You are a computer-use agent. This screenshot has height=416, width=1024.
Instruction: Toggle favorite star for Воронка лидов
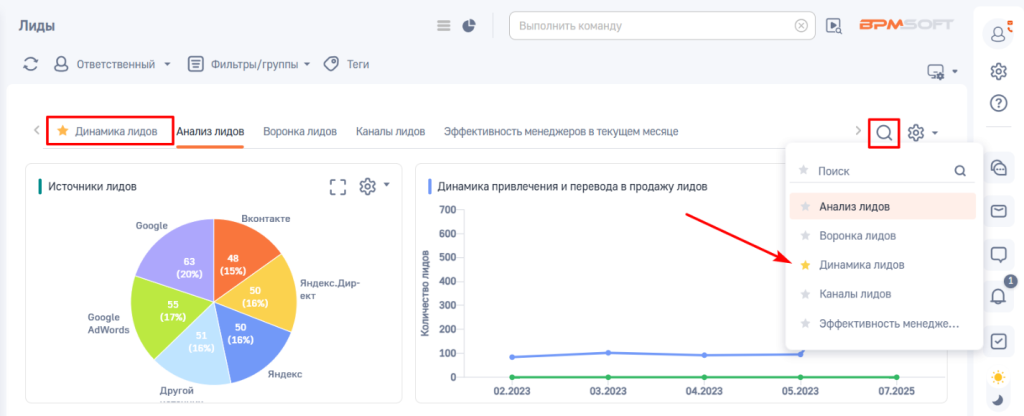pyautogui.click(x=805, y=235)
